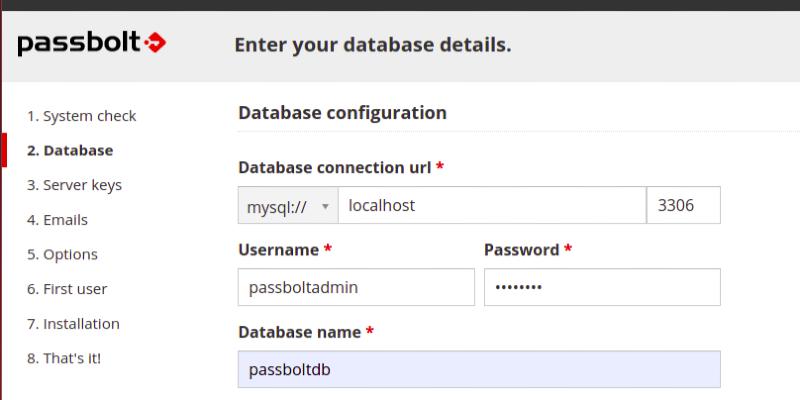
Task: Navigate to the Options step
Action: [62, 254]
